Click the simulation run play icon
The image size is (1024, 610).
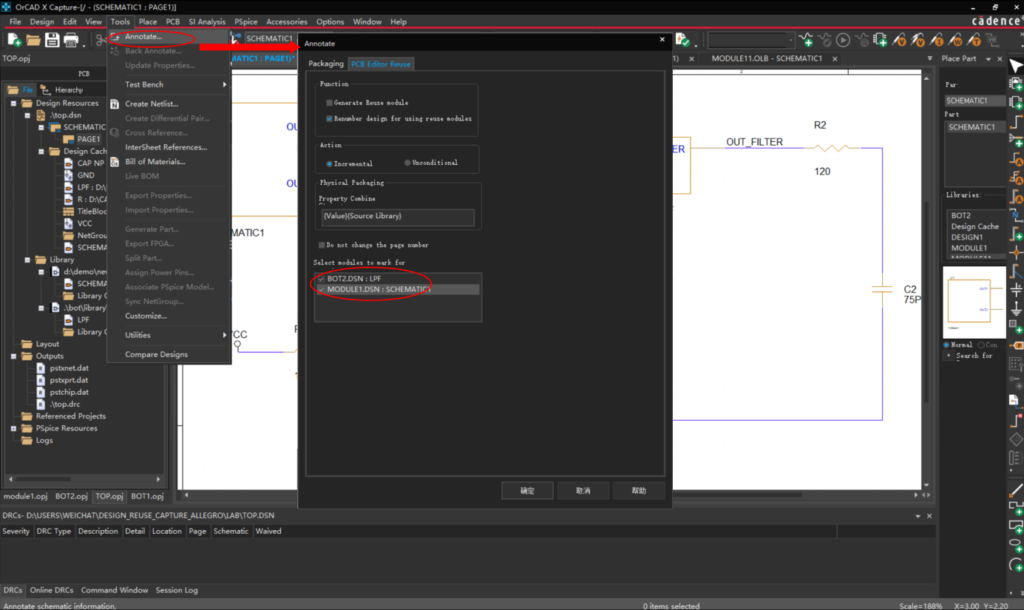pos(843,40)
